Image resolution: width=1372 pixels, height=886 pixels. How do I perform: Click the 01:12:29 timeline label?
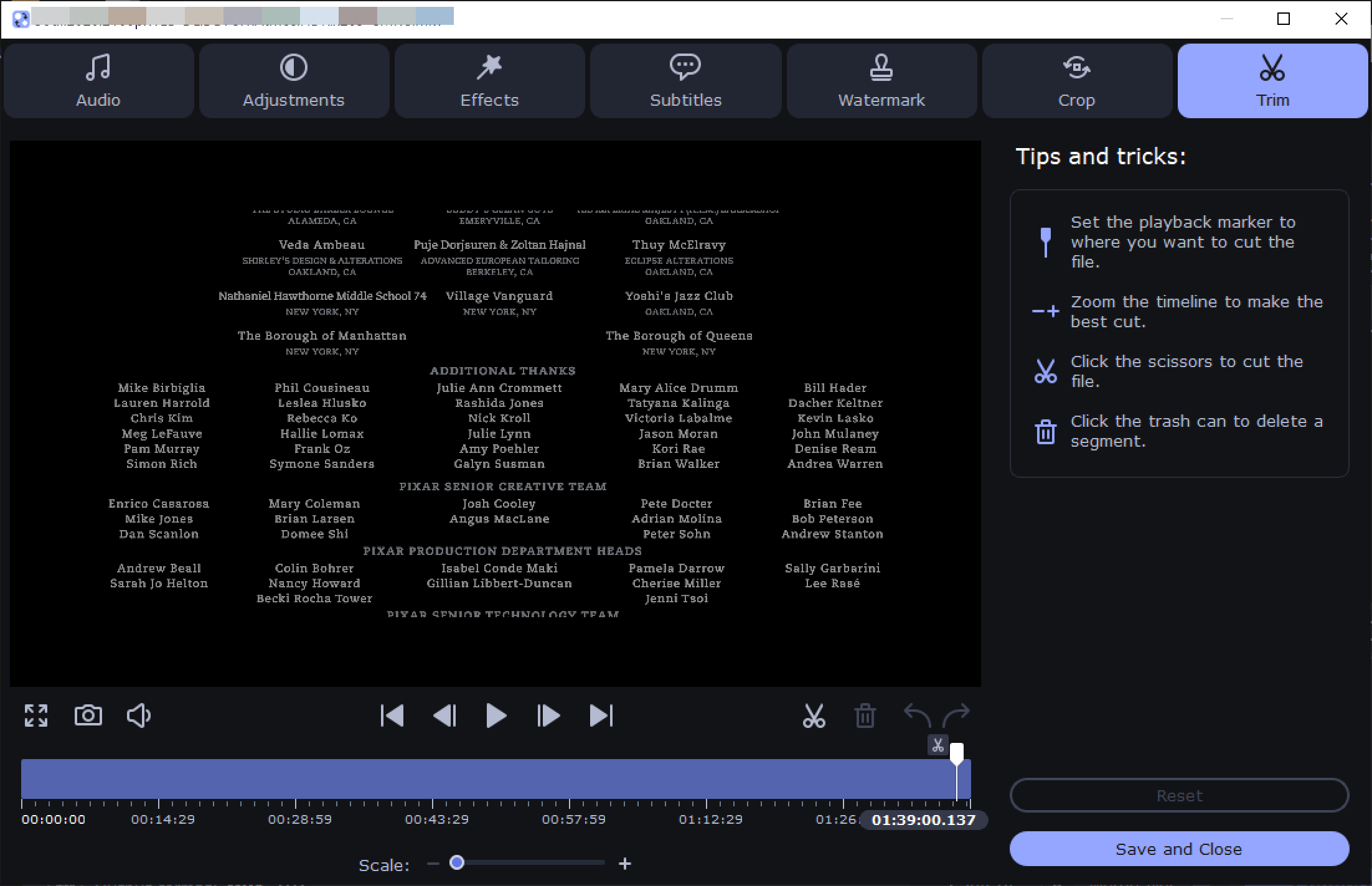click(x=711, y=819)
